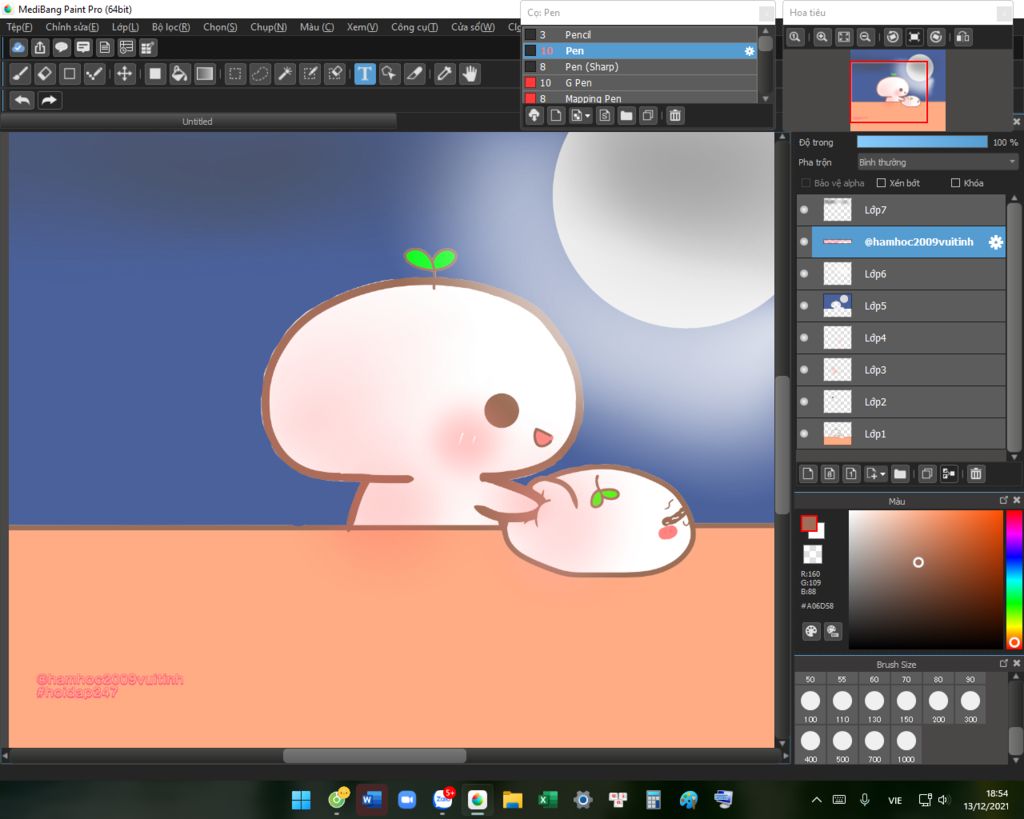
Task: Enable the Xén bớt clipping checkbox
Action: pyautogui.click(x=881, y=183)
